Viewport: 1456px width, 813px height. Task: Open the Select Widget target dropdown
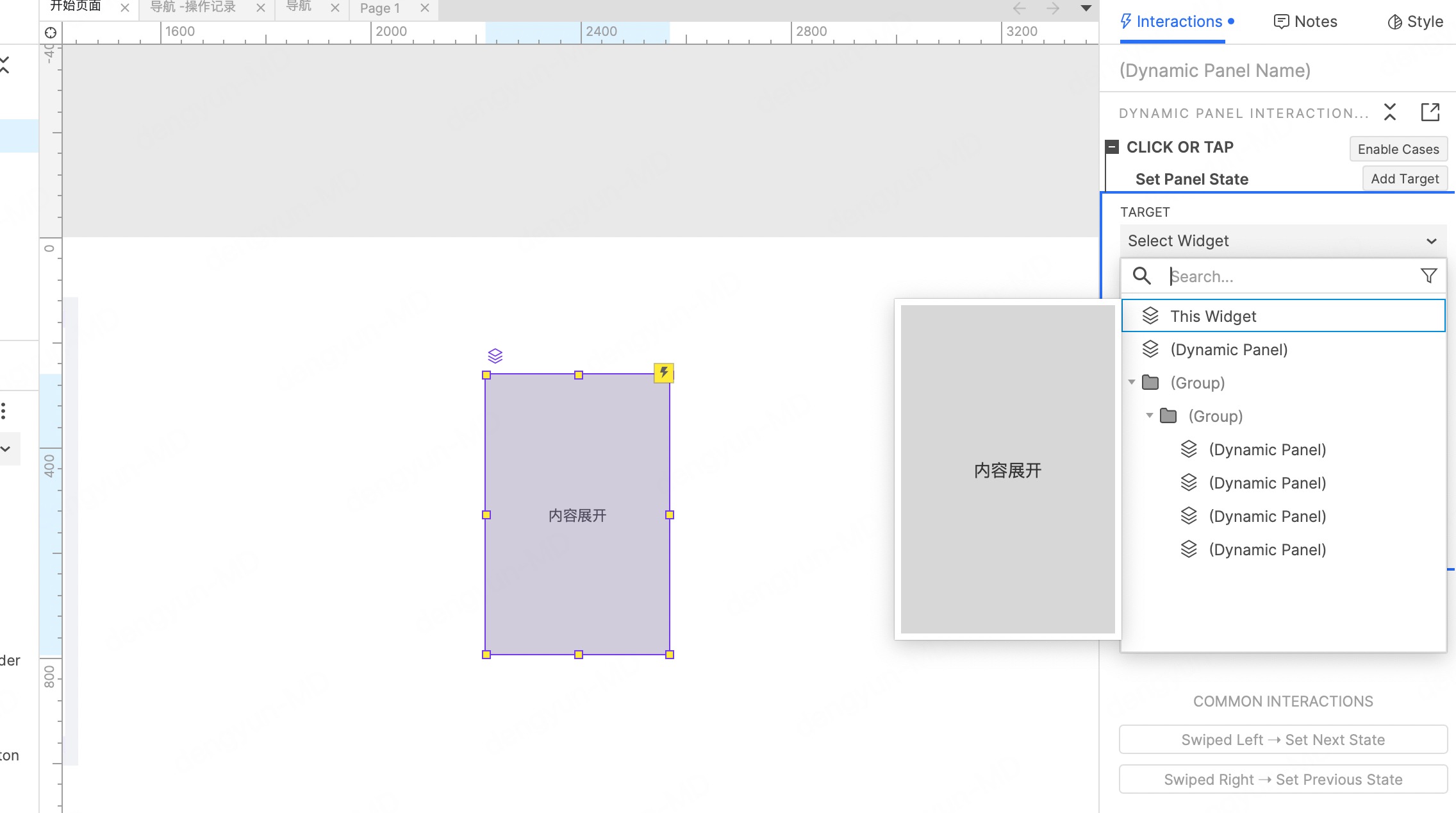pyautogui.click(x=1283, y=240)
